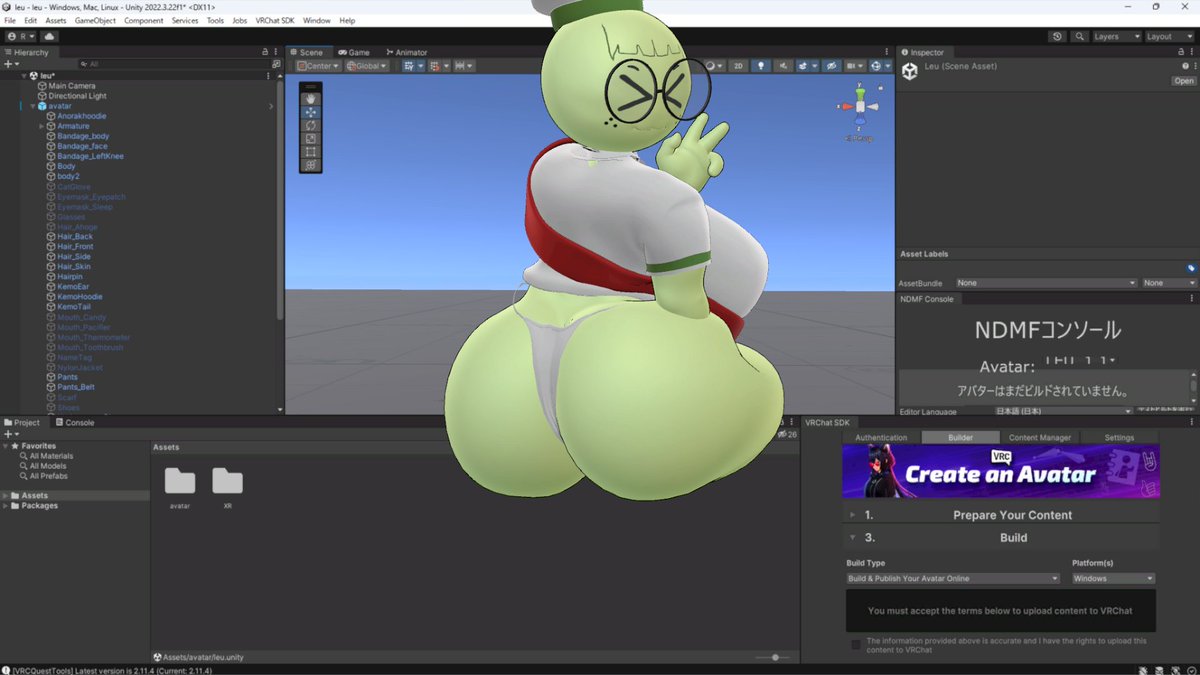Viewport: 1200px width, 675px height.
Task: Select the Hand view tool
Action: [310, 98]
